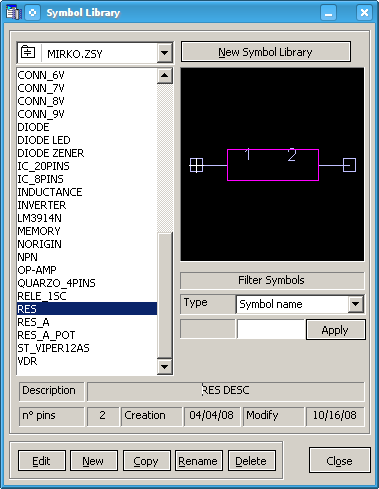This screenshot has height=489, width=379.
Task: Click the Rename button
Action: pyautogui.click(x=198, y=461)
